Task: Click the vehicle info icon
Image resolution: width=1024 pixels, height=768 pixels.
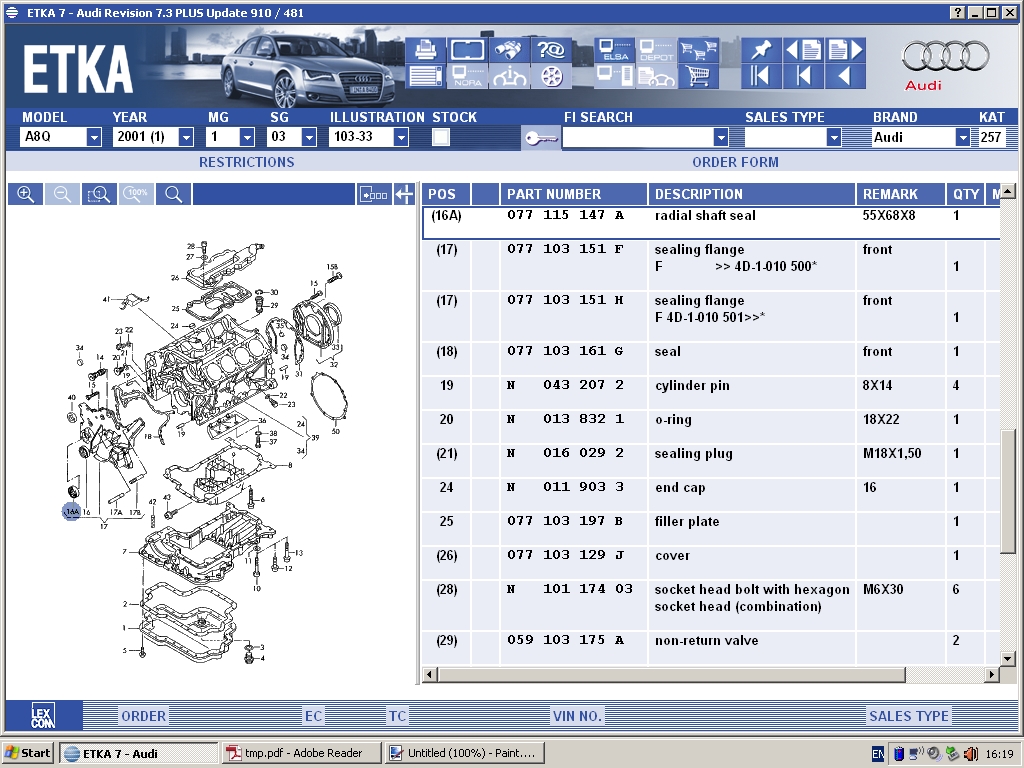Action: point(509,76)
